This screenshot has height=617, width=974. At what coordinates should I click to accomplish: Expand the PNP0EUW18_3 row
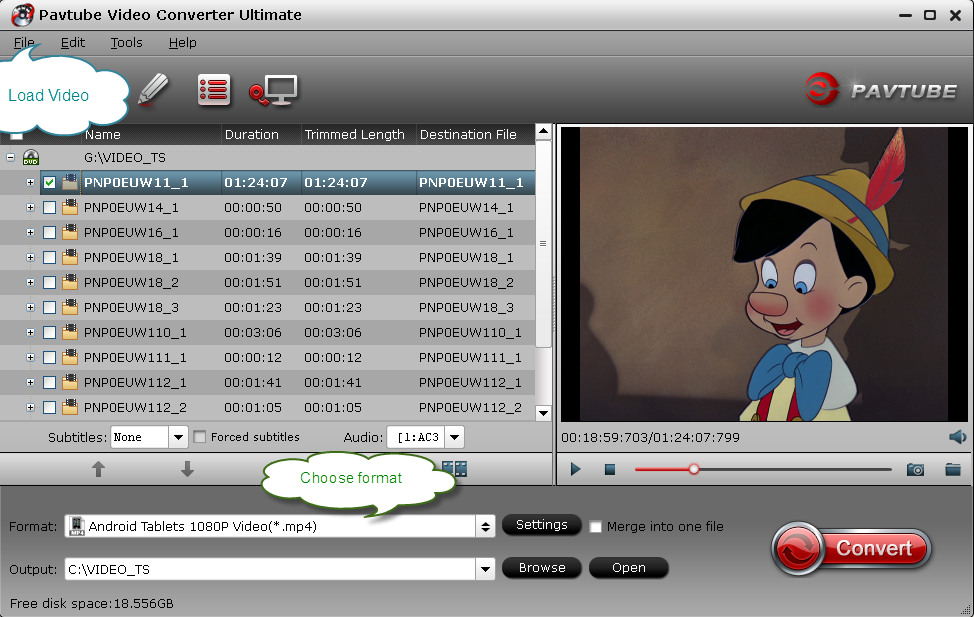(x=30, y=308)
